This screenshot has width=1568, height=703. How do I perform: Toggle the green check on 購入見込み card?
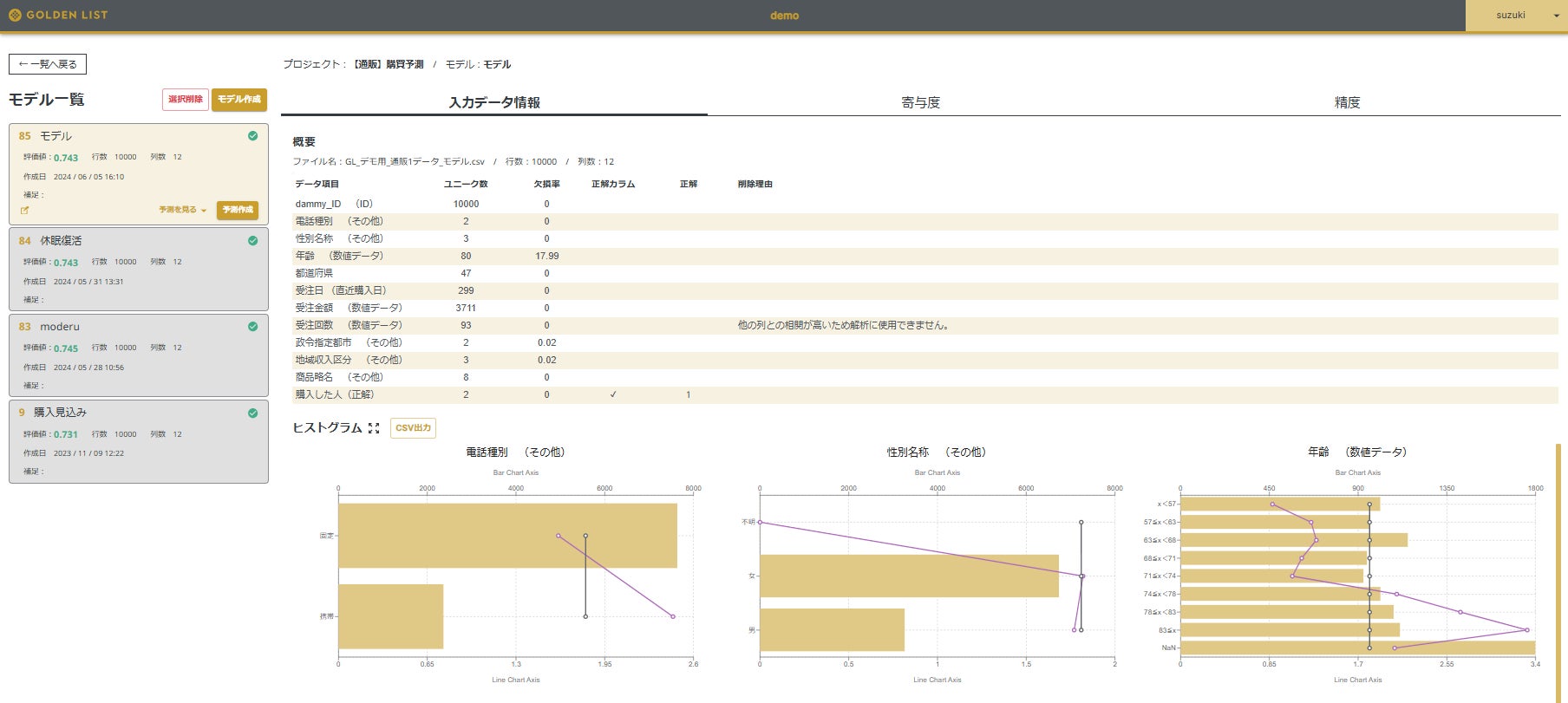tap(252, 413)
